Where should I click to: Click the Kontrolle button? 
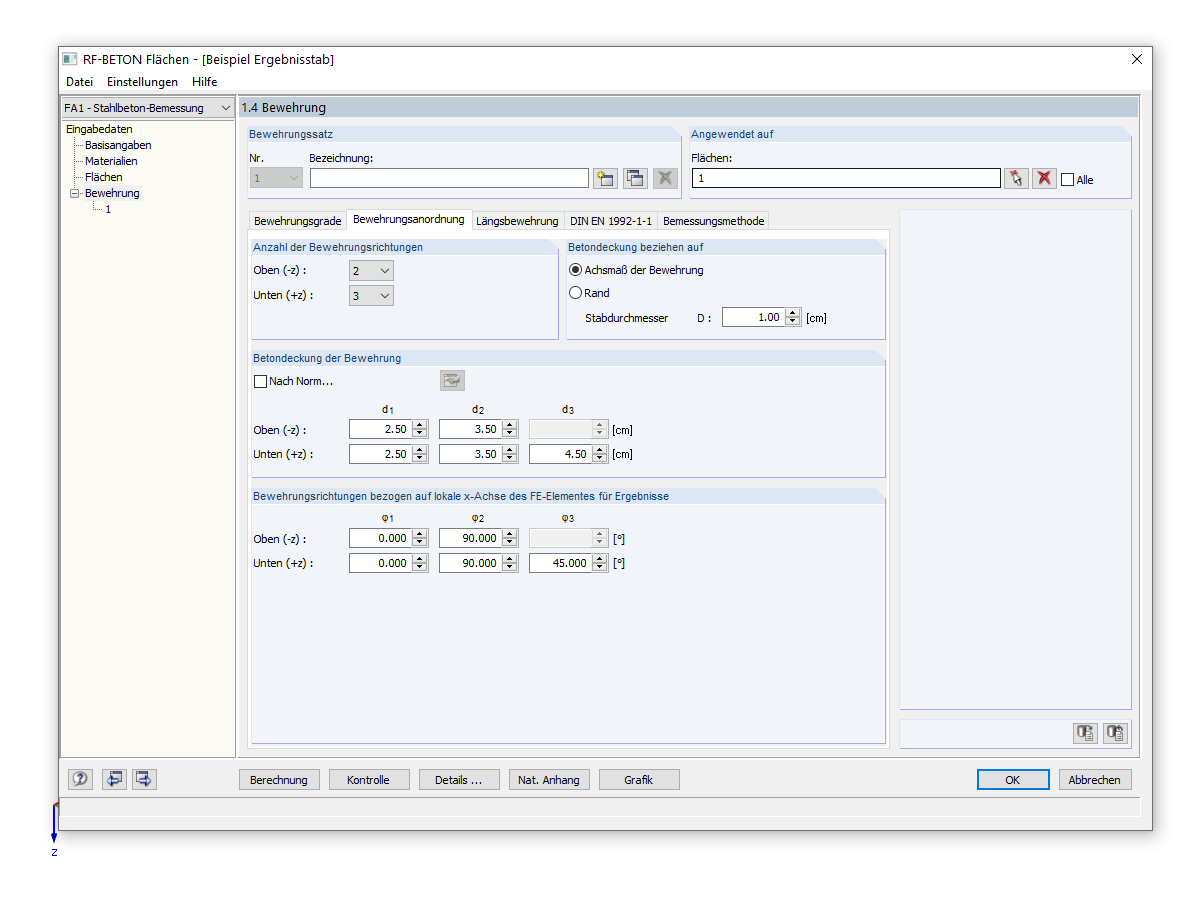tap(368, 780)
